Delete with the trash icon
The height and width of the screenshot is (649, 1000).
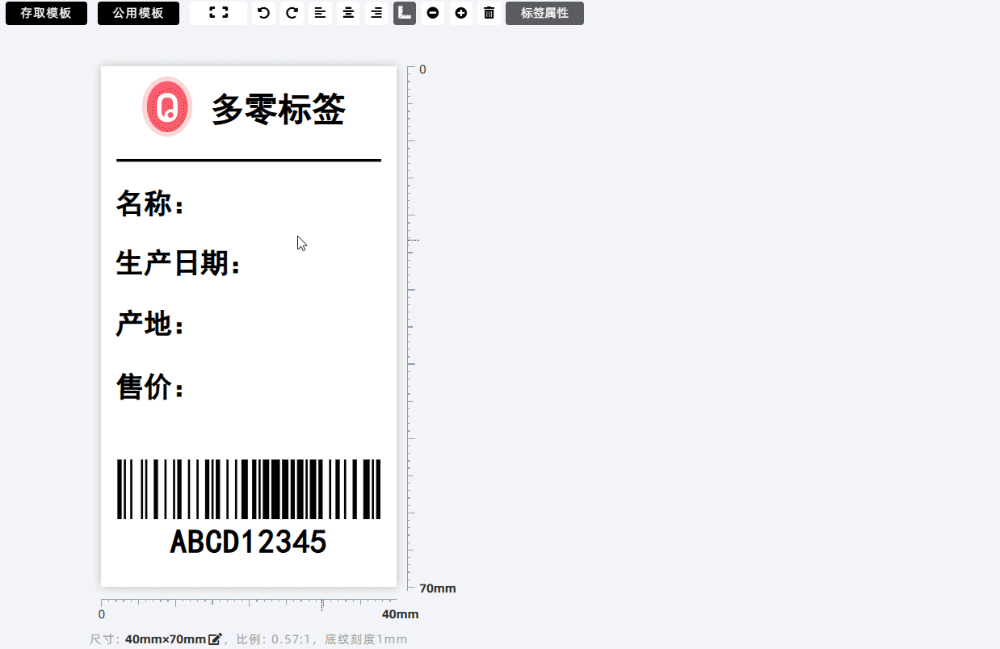[489, 13]
